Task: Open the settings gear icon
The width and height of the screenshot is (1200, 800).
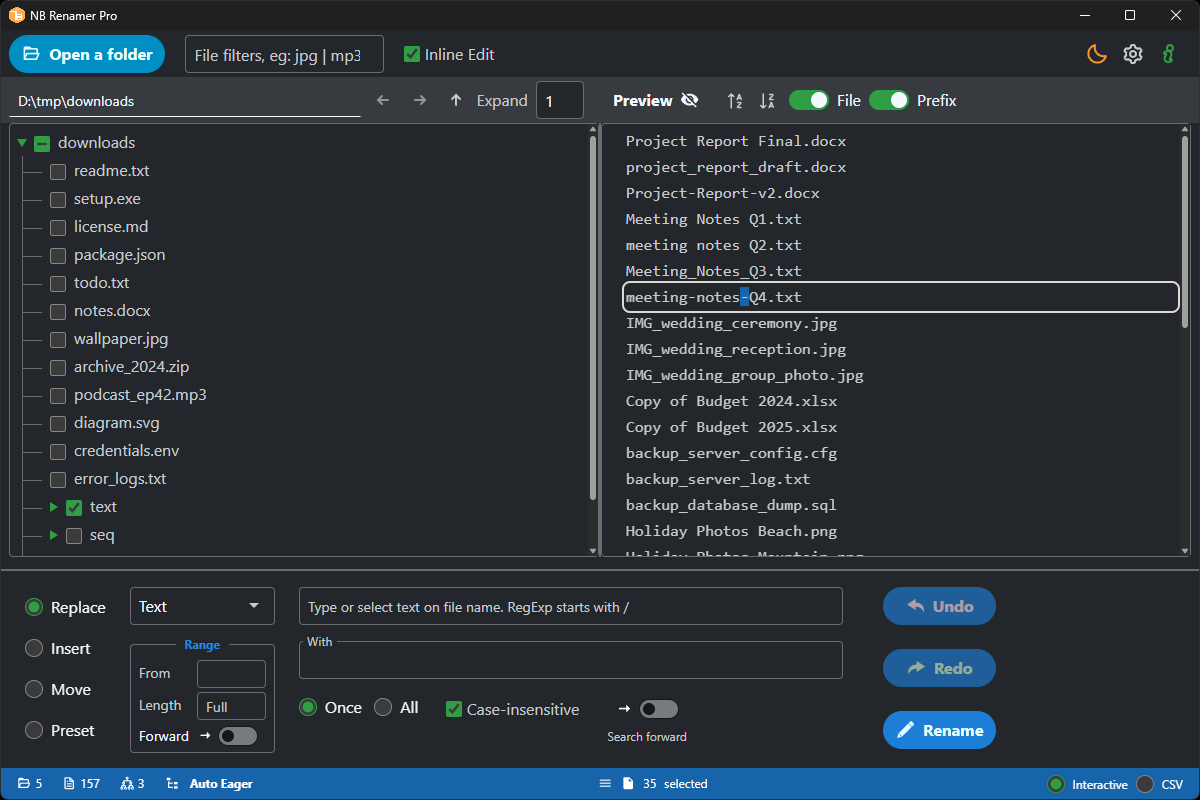Action: [x=1132, y=54]
